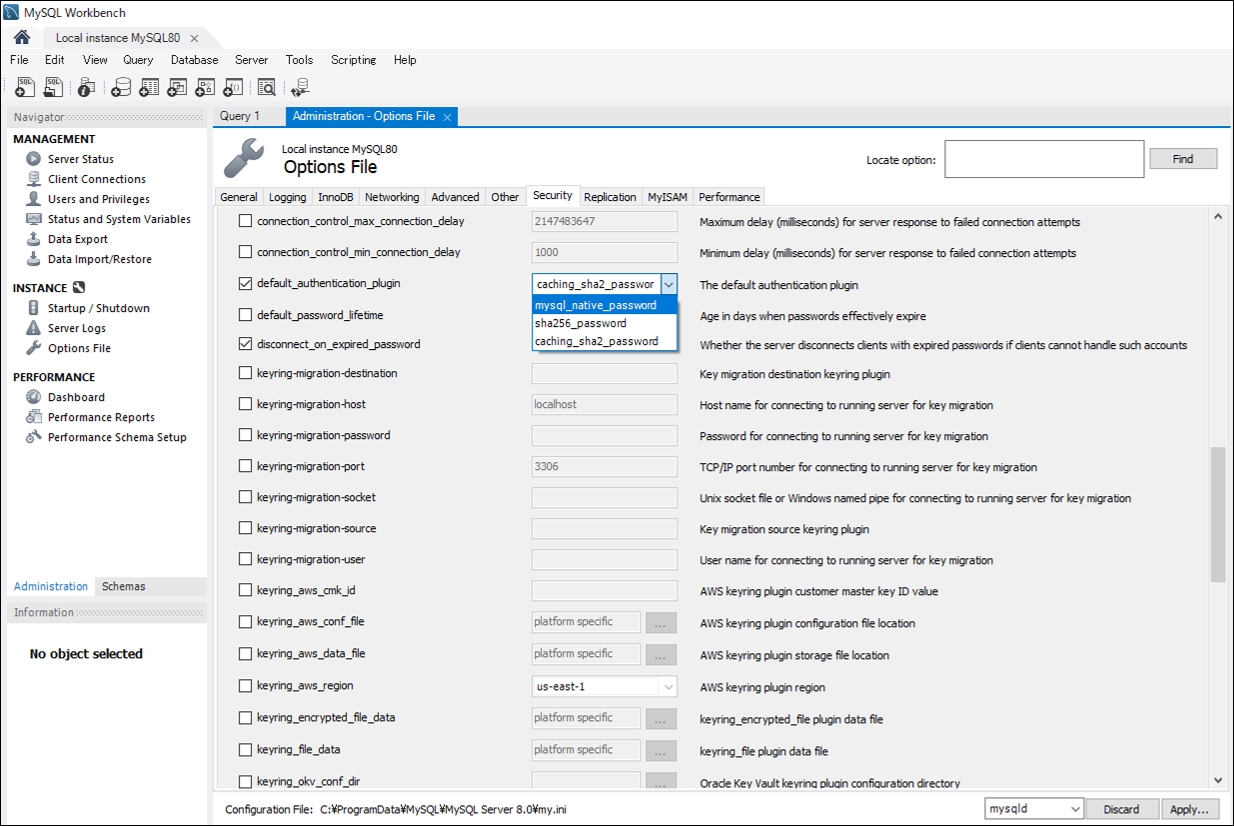The width and height of the screenshot is (1234, 826).
Task: Choose caching_sha2_password from the list
Action: pos(605,341)
